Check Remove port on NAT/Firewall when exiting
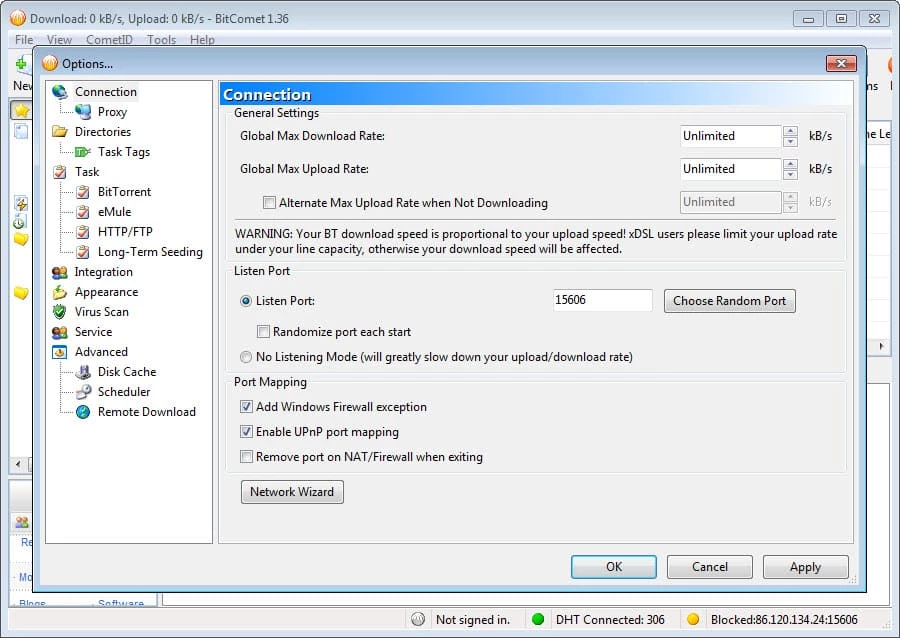Screen dimensions: 900x638 tap(246, 457)
